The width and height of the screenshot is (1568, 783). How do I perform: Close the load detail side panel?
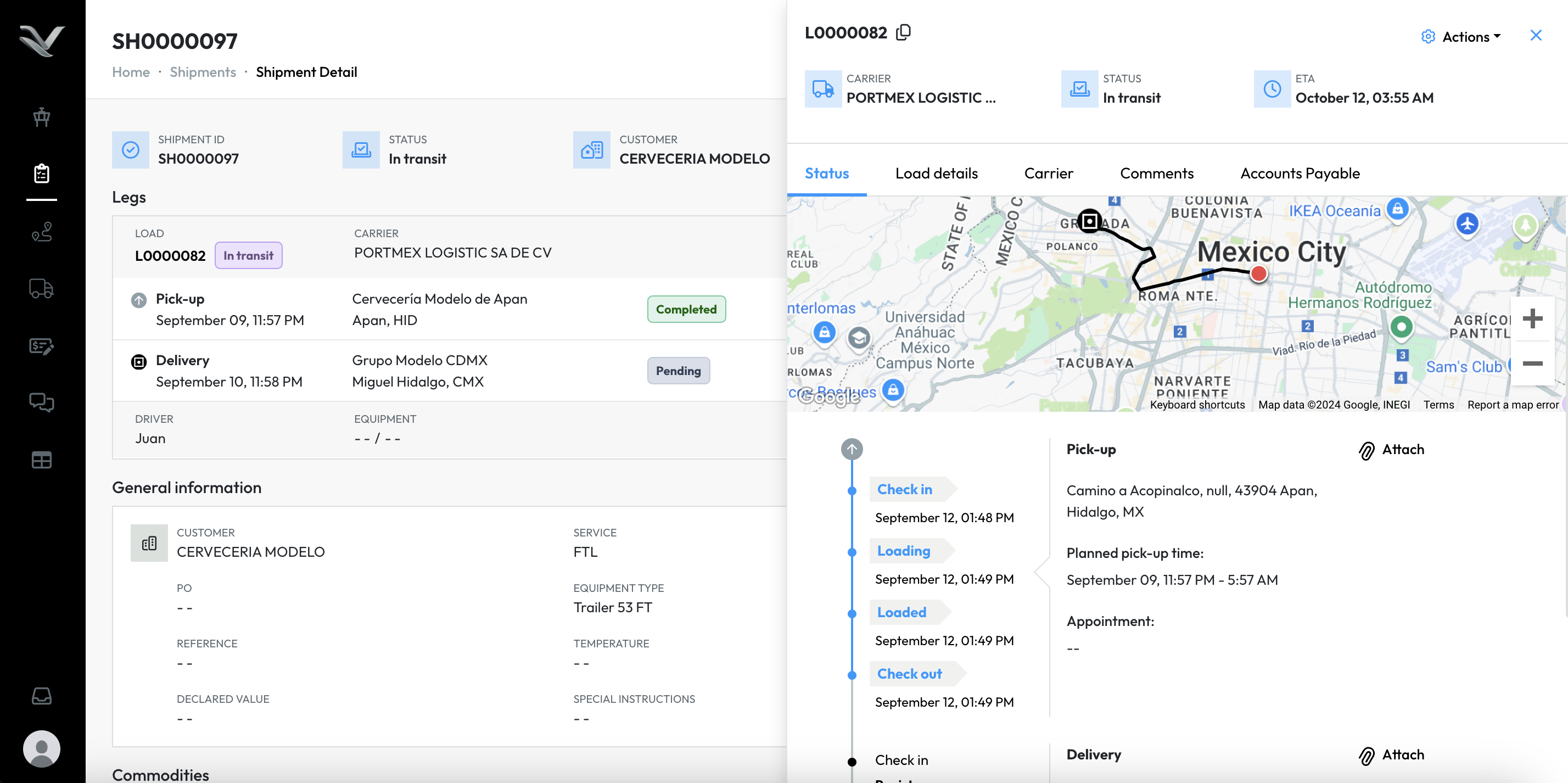click(x=1536, y=36)
